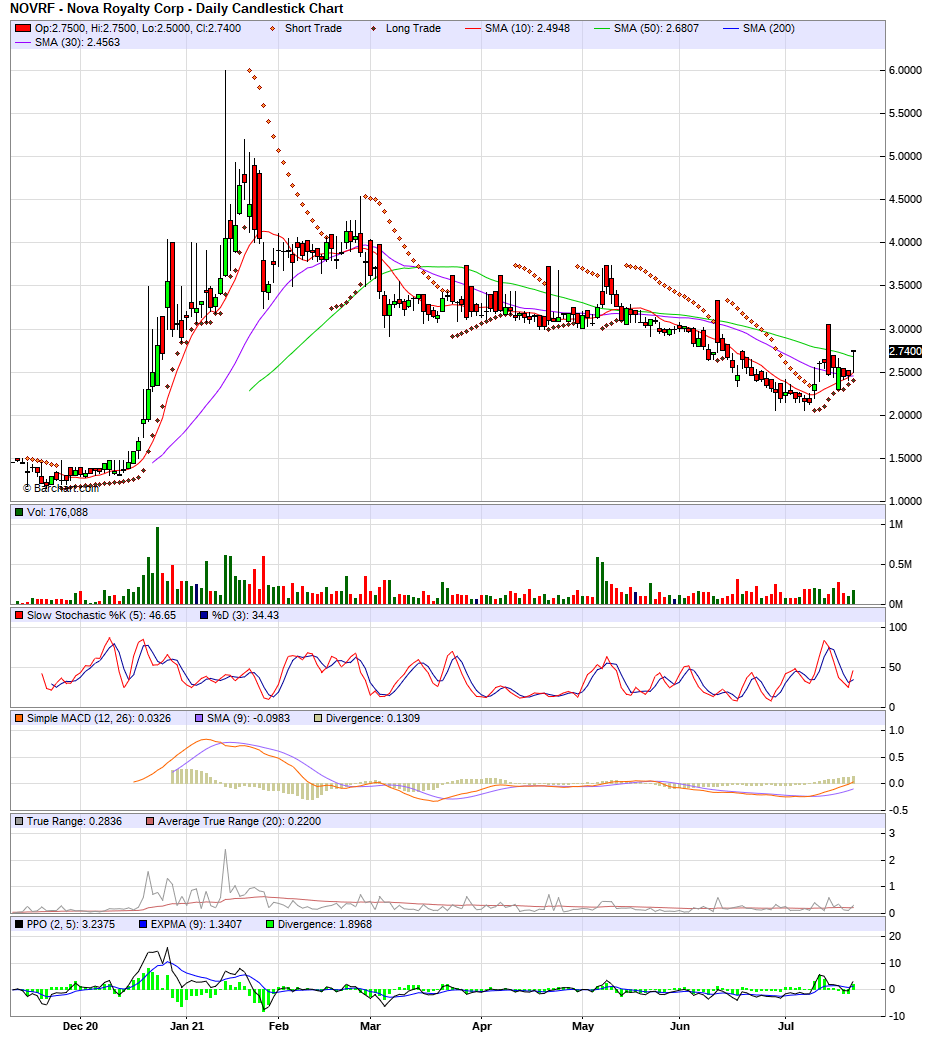This screenshot has height=1057, width=930.
Task: Select the red OHLC legend swatch
Action: click(23, 28)
